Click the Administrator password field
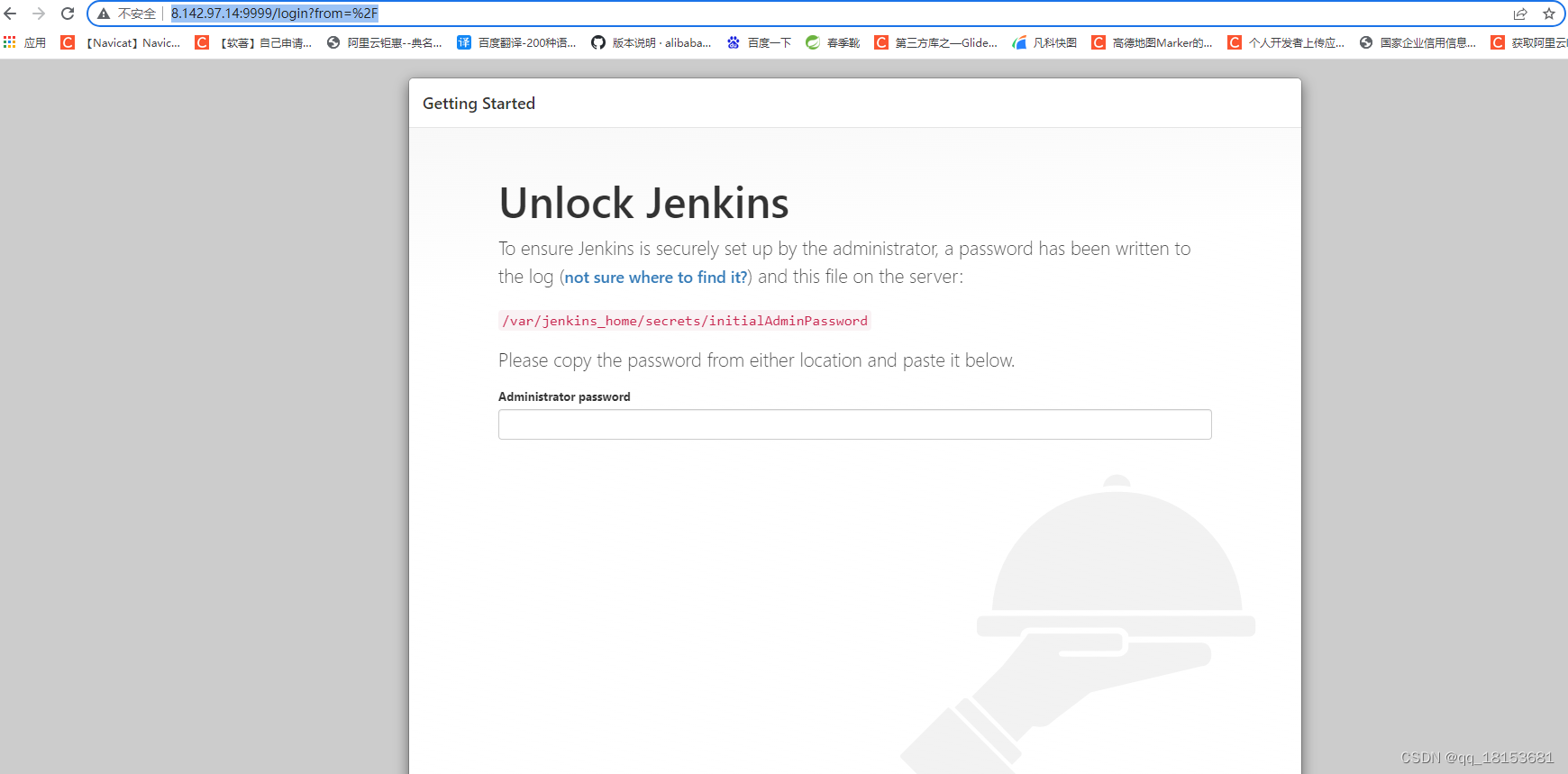 pos(854,424)
